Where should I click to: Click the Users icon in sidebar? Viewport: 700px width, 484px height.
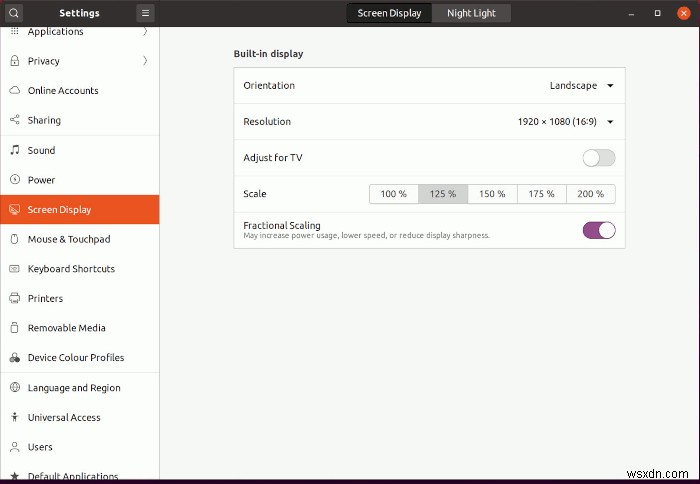pos(15,447)
